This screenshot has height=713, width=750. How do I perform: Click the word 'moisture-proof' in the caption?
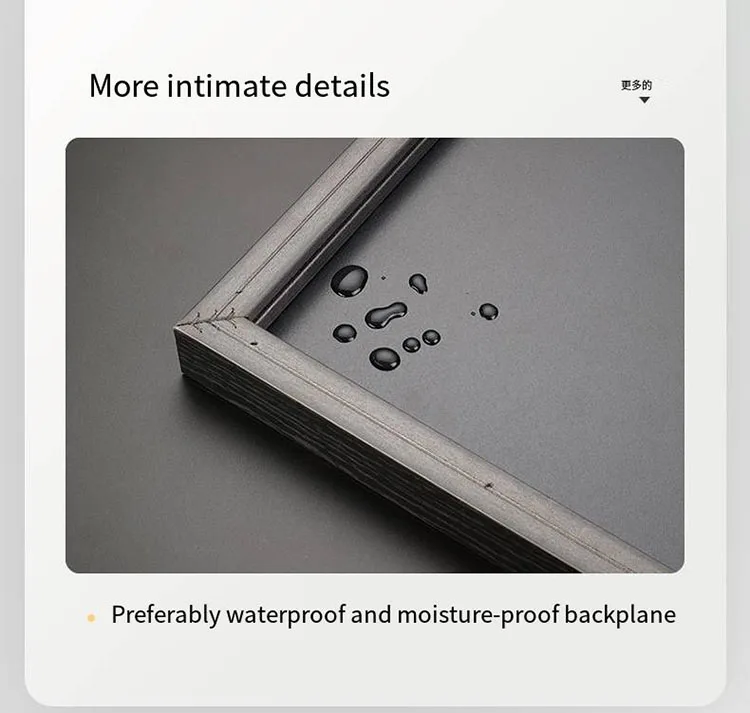pos(478,615)
